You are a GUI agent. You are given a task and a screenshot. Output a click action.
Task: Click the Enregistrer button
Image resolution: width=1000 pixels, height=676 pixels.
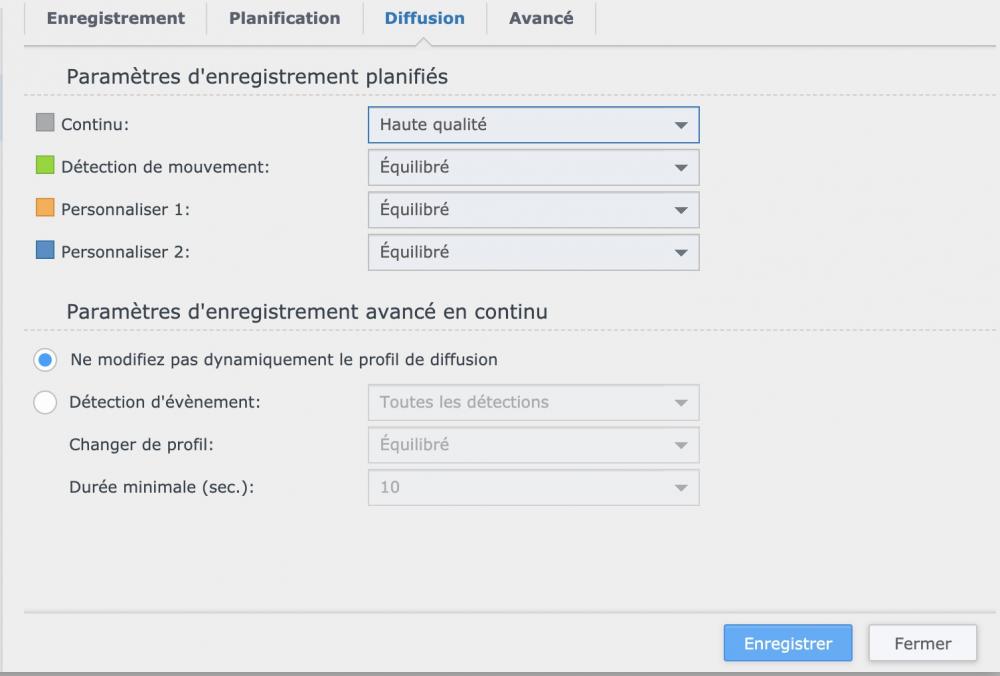tap(787, 644)
